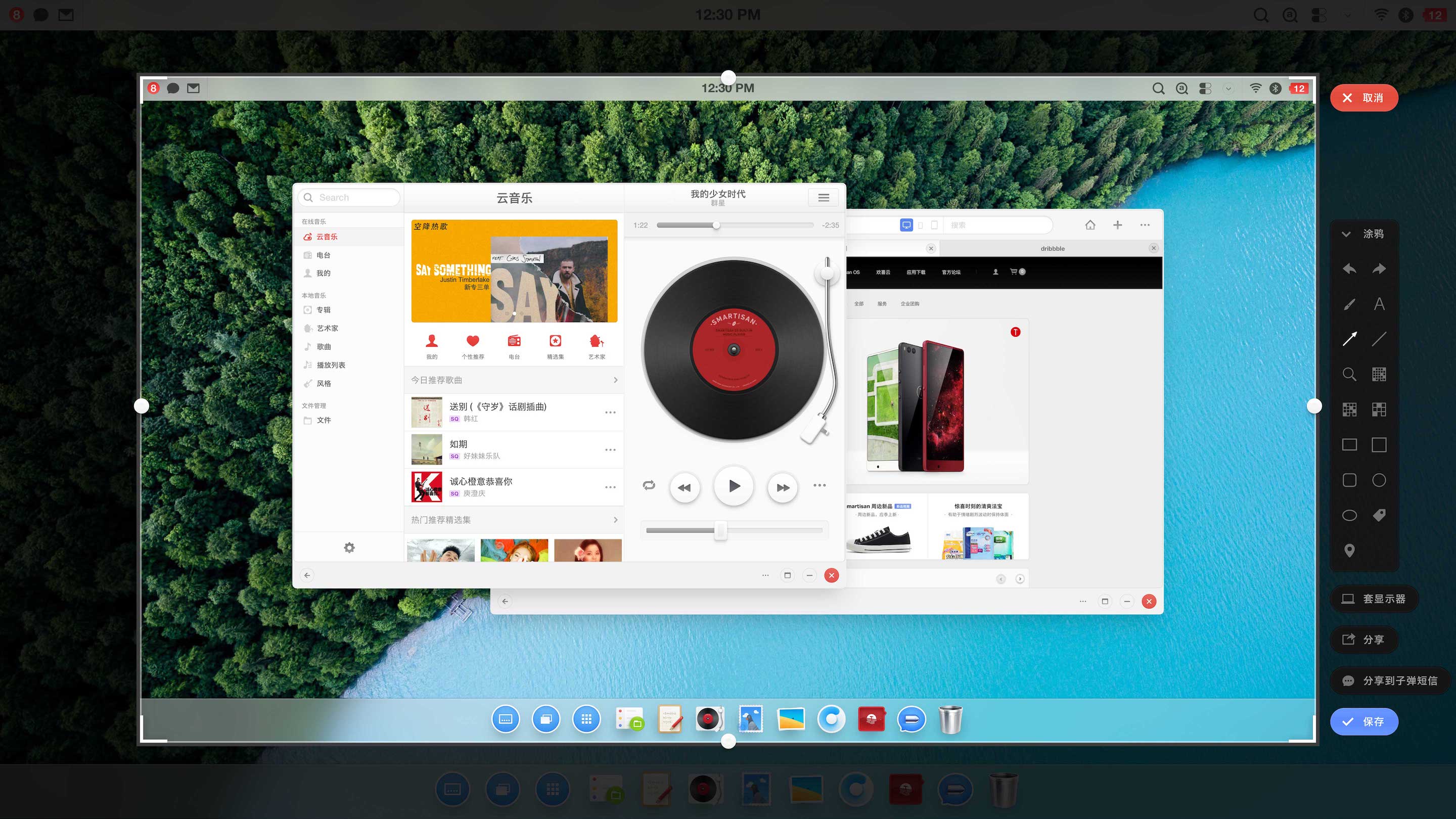This screenshot has width=1456, height=819.
Task: Select the coarse-grain mosaic tool
Action: point(1379,410)
